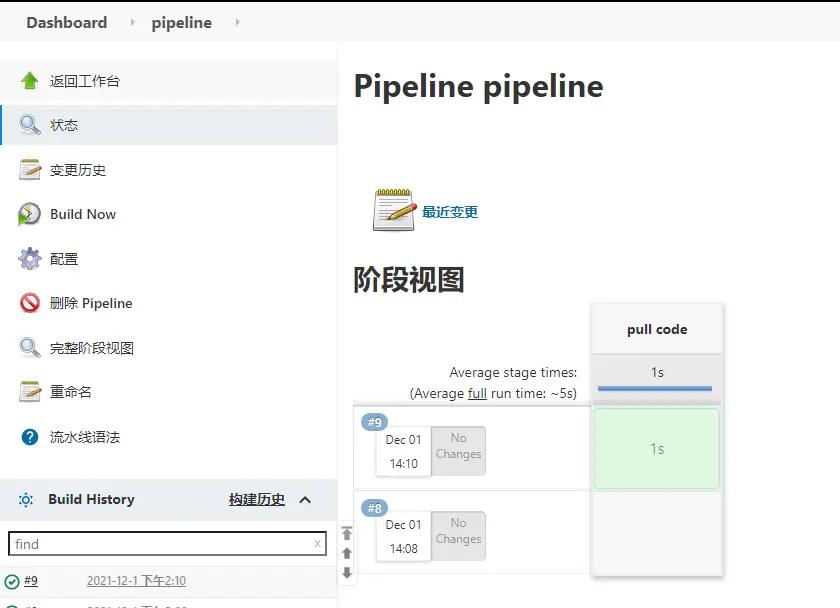
Task: Click the 完整阶段视图 magnifier icon
Action: pyautogui.click(x=30, y=348)
